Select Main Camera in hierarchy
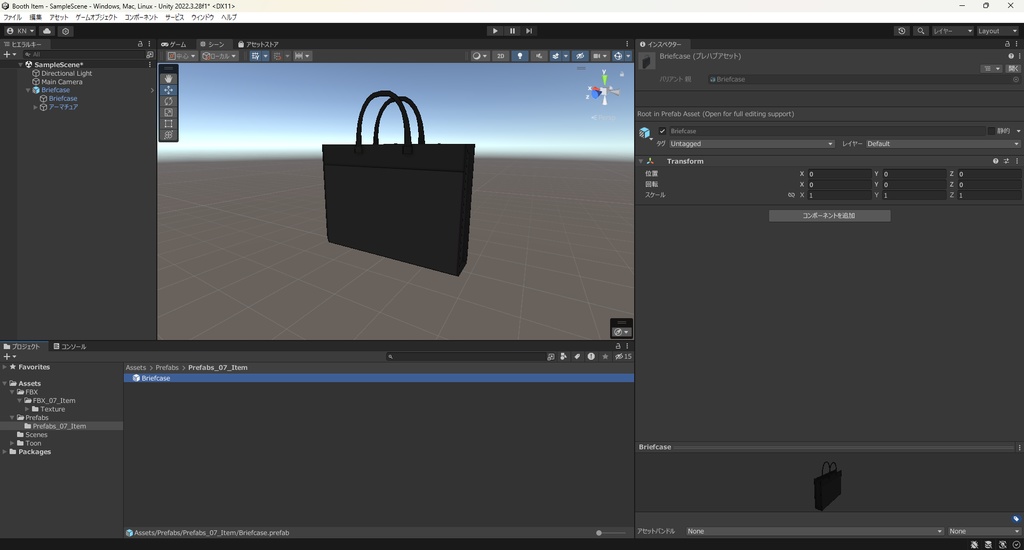Image resolution: width=1024 pixels, height=550 pixels. [61, 82]
